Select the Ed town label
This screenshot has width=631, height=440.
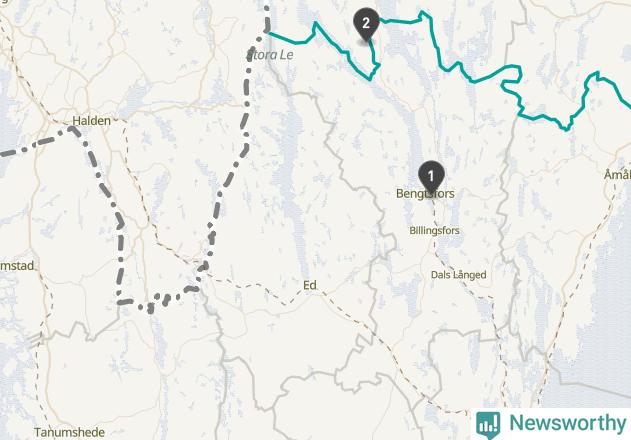pyautogui.click(x=309, y=285)
